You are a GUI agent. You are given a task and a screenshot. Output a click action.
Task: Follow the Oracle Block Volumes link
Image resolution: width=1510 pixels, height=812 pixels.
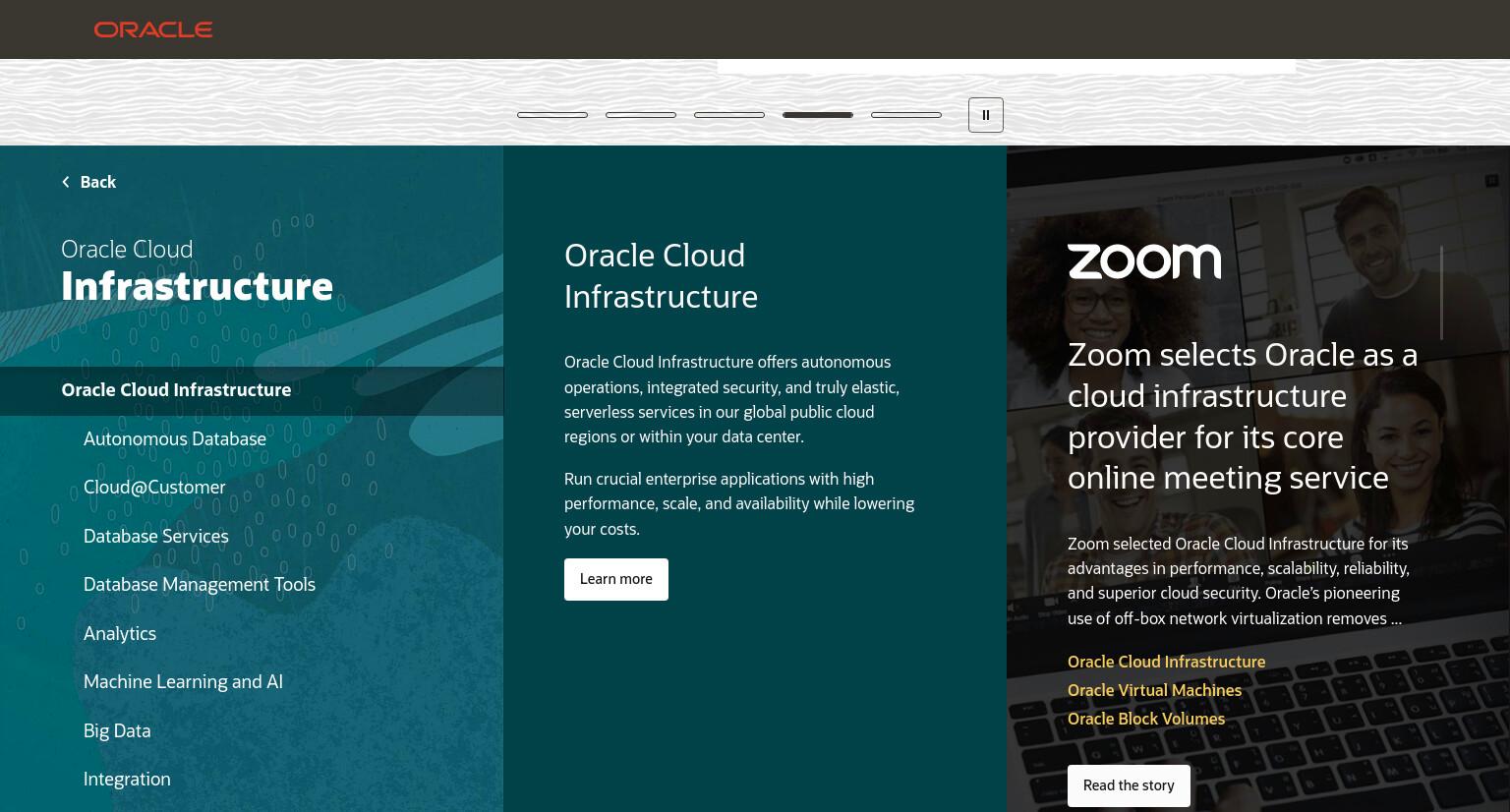pyautogui.click(x=1146, y=719)
